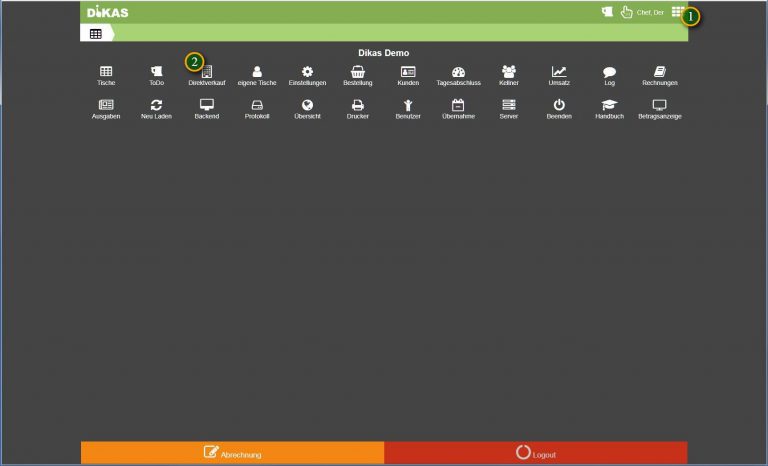Click the breadcrumb table icon
Image resolution: width=768 pixels, height=466 pixels.
click(x=96, y=33)
